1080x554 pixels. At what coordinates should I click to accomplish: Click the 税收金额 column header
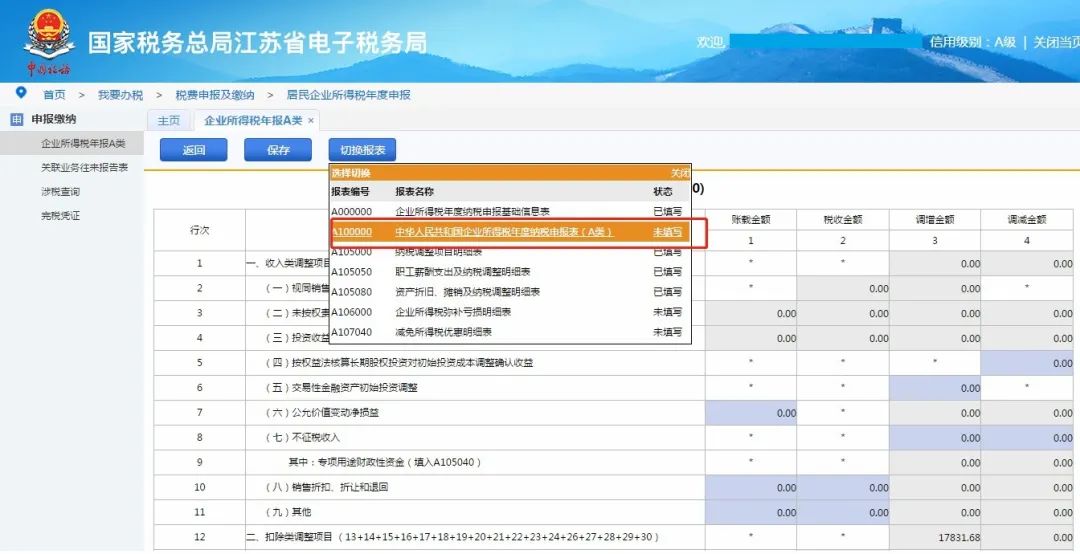point(843,220)
